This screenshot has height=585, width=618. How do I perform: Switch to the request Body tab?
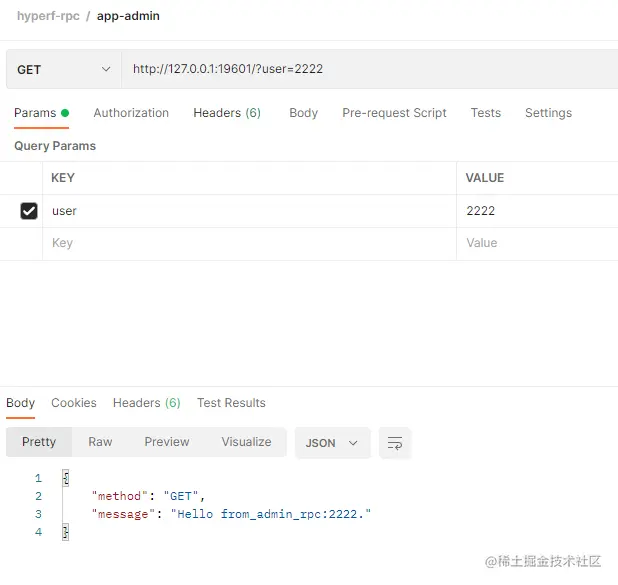[303, 113]
